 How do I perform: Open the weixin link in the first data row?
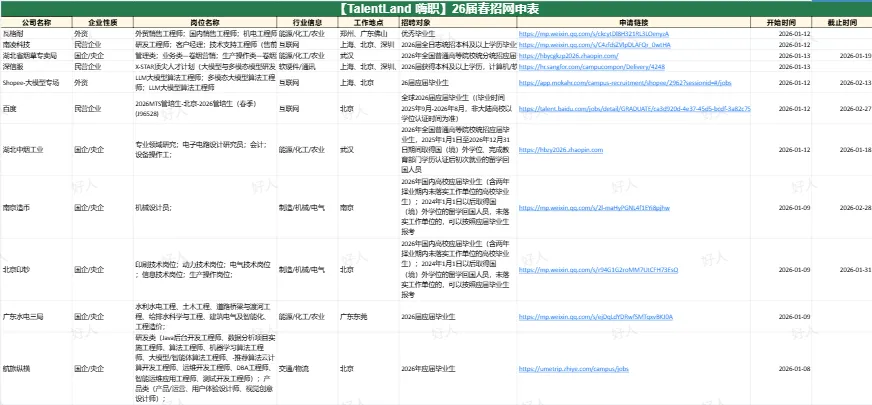click(593, 33)
